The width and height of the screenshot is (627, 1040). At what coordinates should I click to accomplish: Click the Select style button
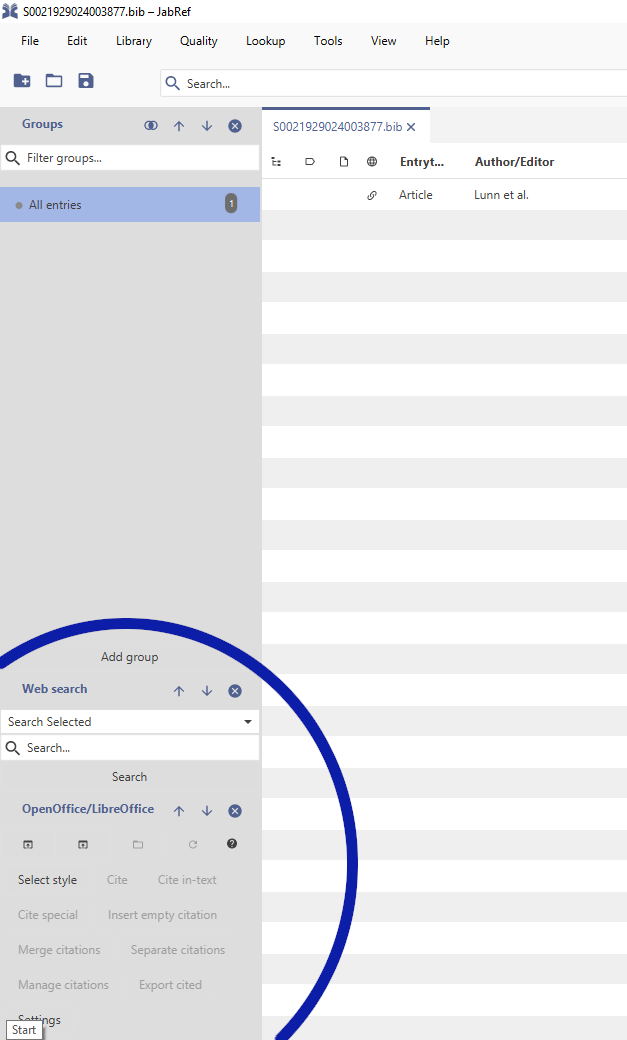point(47,880)
